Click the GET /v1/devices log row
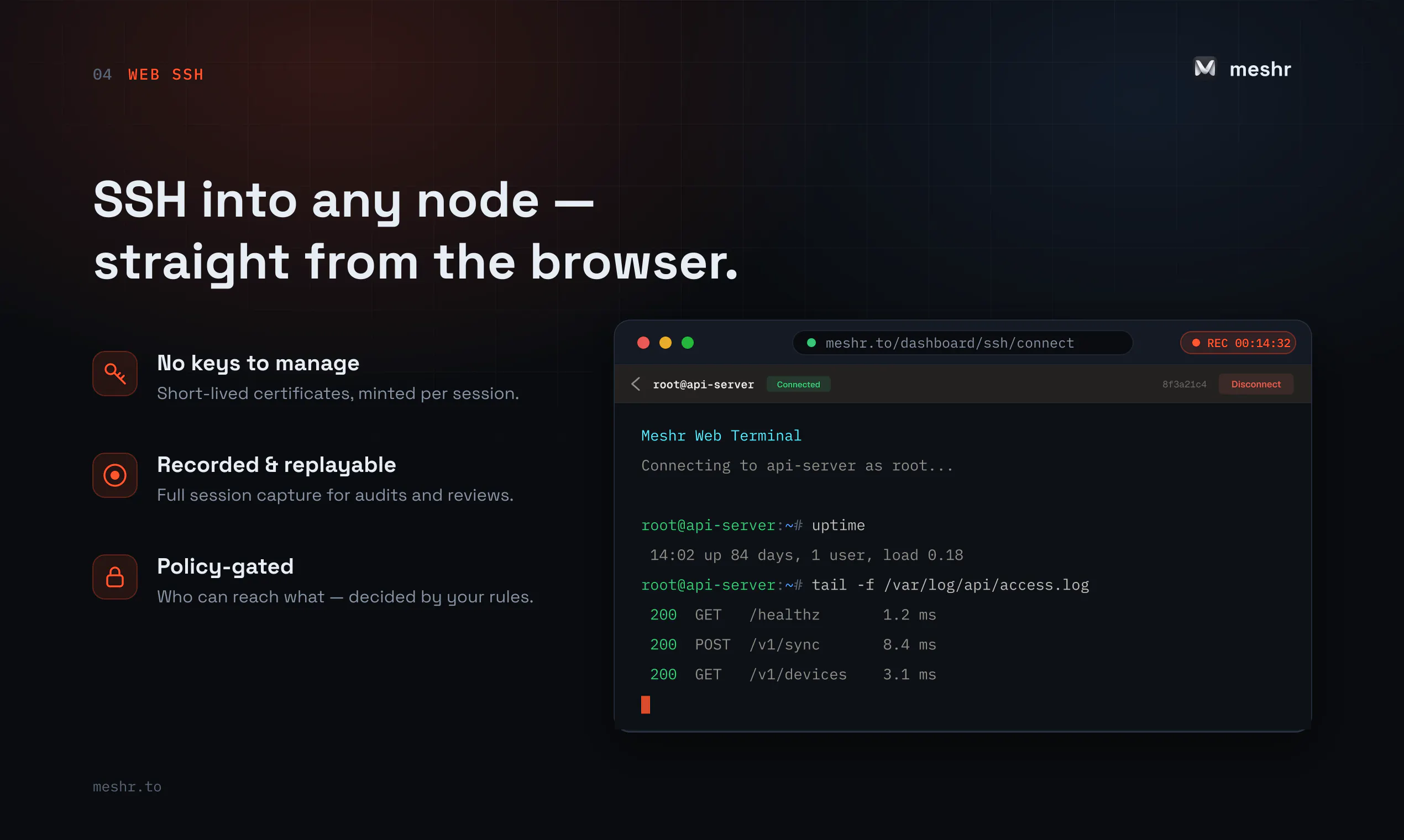Screen dimensions: 1404x840 (x=793, y=675)
